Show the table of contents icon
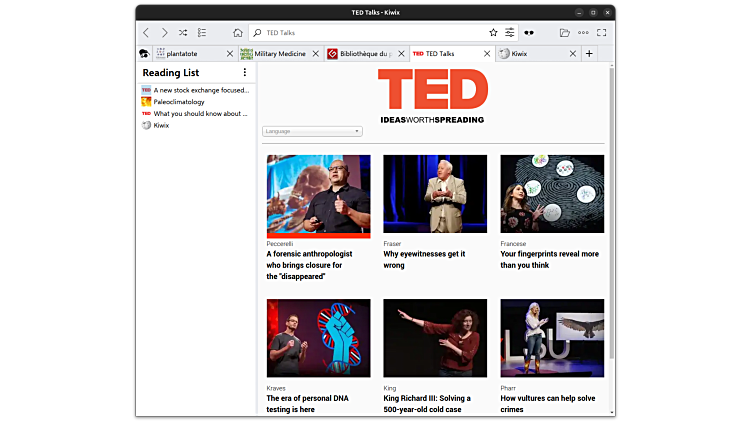752x423 pixels. click(x=202, y=32)
